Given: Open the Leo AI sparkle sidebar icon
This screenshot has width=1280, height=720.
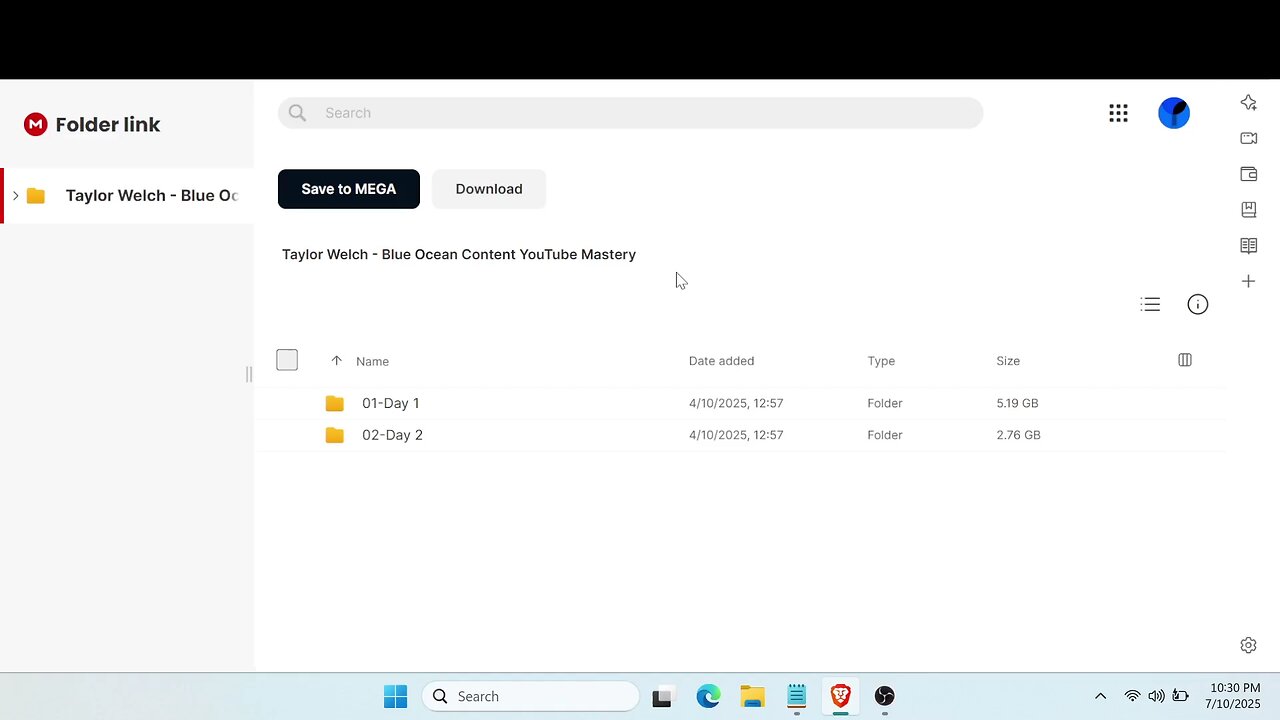Looking at the screenshot, I should 1248,102.
